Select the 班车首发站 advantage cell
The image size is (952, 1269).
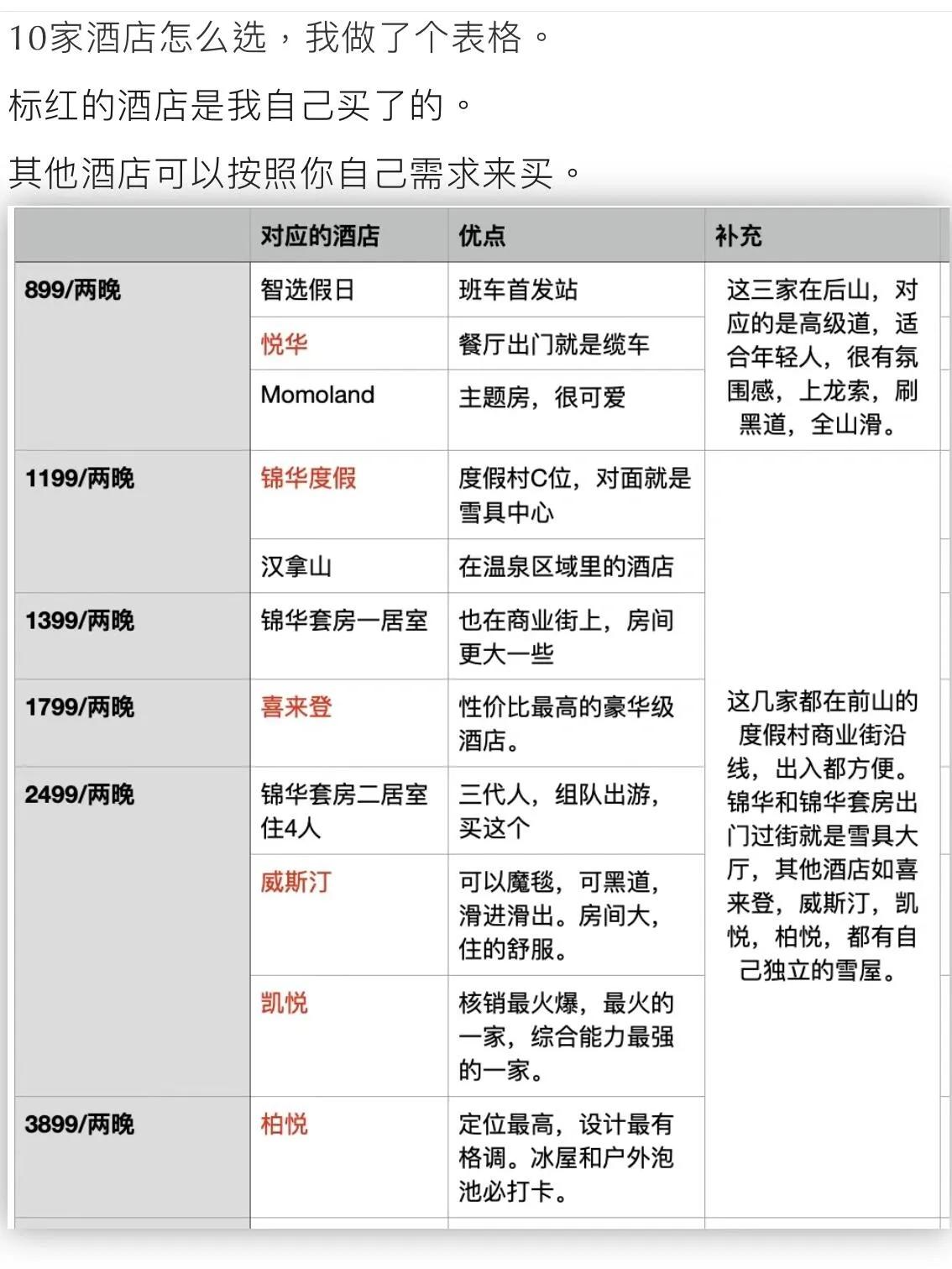coord(518,291)
